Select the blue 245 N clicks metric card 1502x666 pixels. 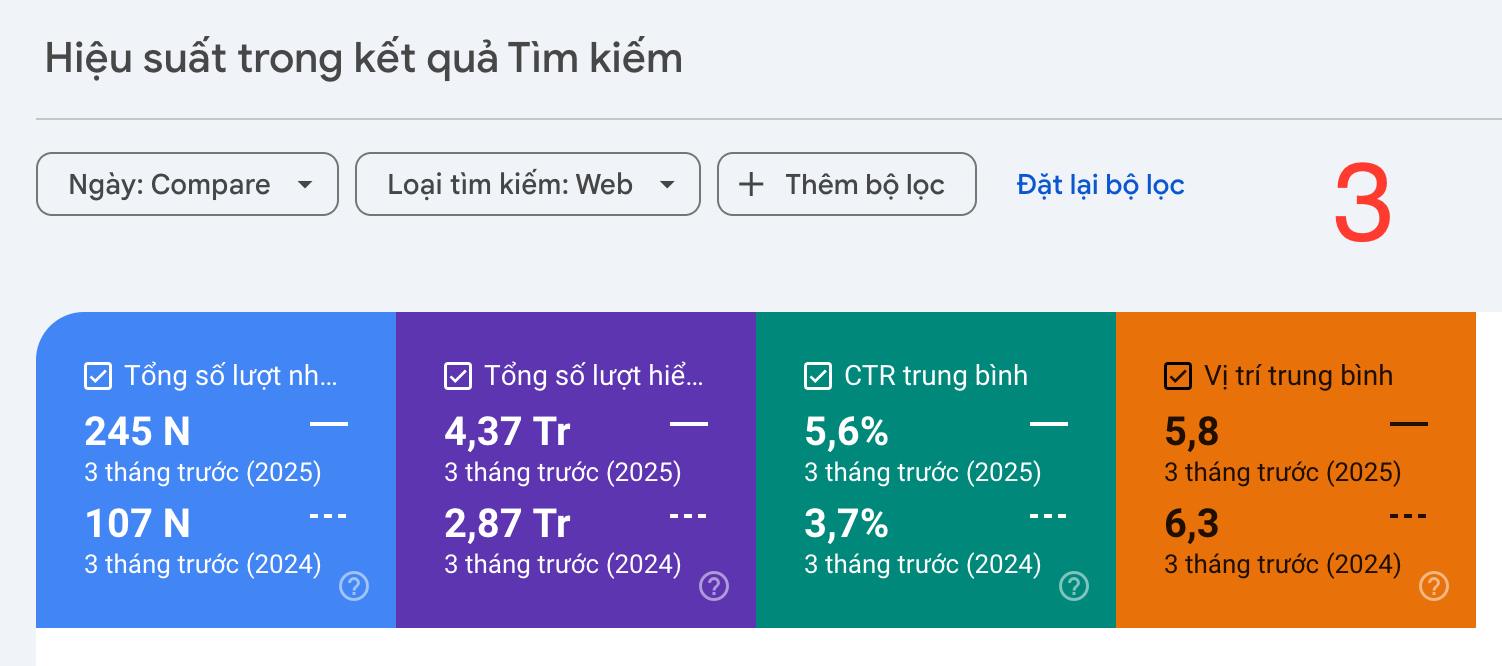216,470
